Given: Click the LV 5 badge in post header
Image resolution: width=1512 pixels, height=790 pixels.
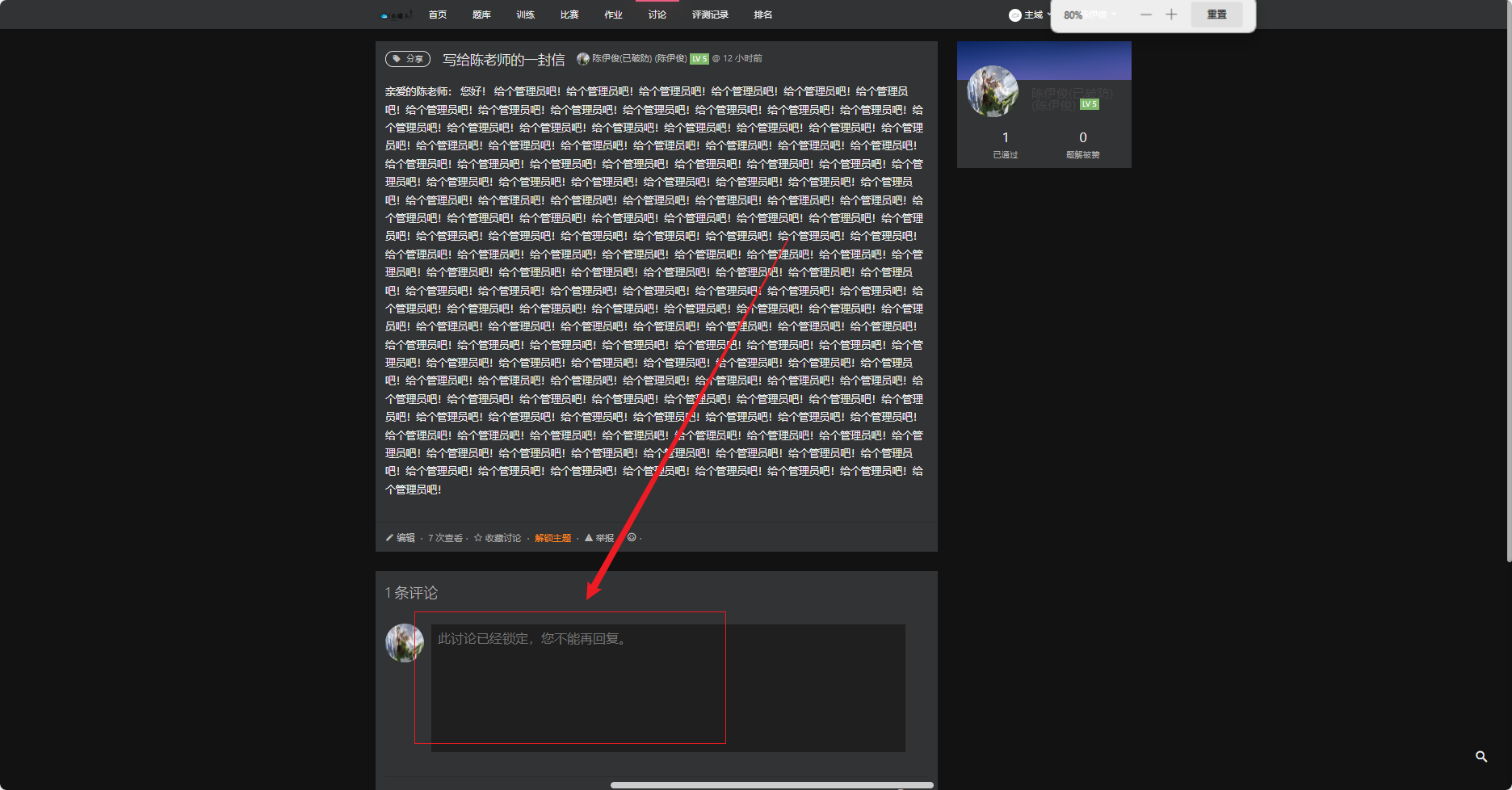Looking at the screenshot, I should [x=699, y=58].
